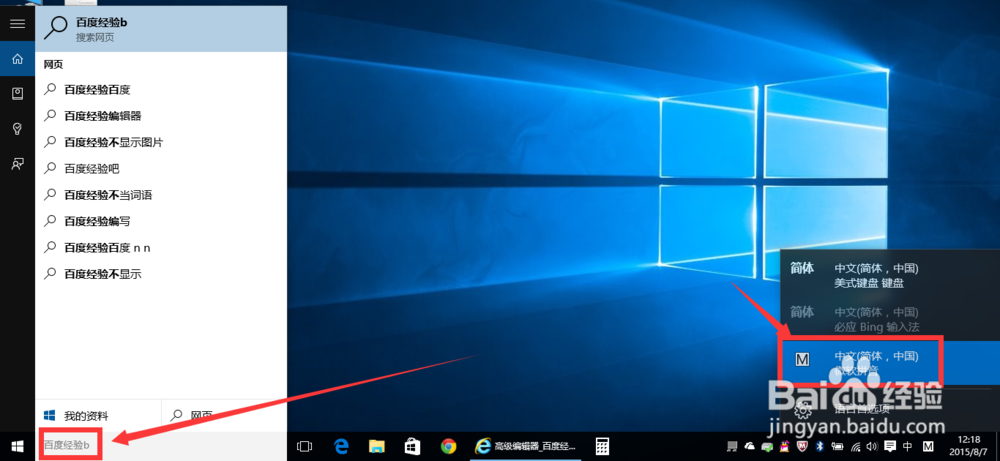Launch Microsoft Edge from taskbar
The height and width of the screenshot is (461, 1000).
(343, 446)
